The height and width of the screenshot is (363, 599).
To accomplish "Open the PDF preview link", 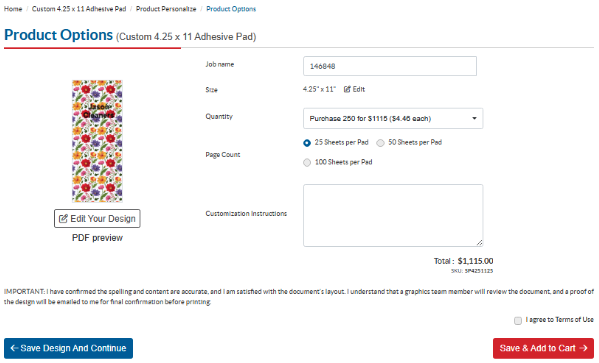I will click(x=97, y=238).
